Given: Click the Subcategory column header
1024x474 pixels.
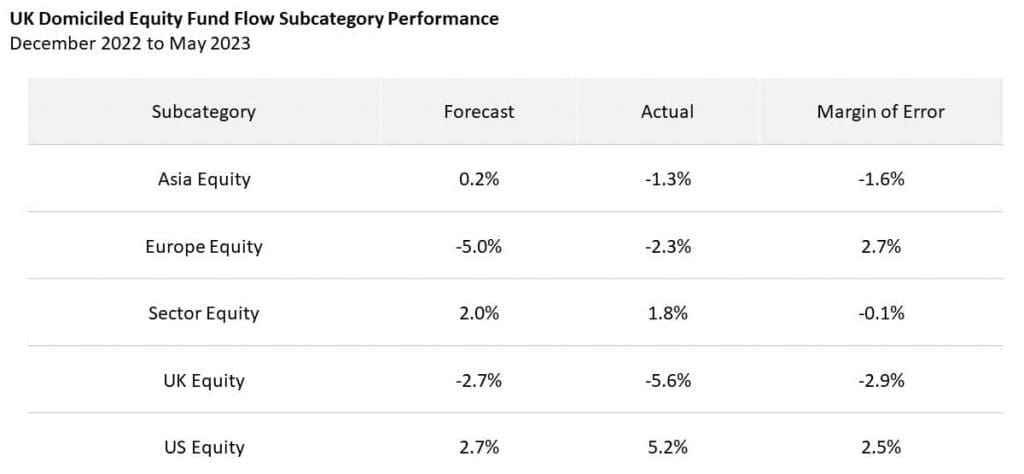Looking at the screenshot, I should click(x=204, y=112).
